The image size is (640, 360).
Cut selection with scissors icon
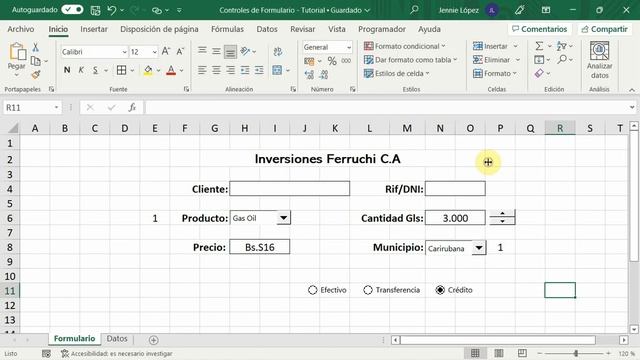pos(36,47)
